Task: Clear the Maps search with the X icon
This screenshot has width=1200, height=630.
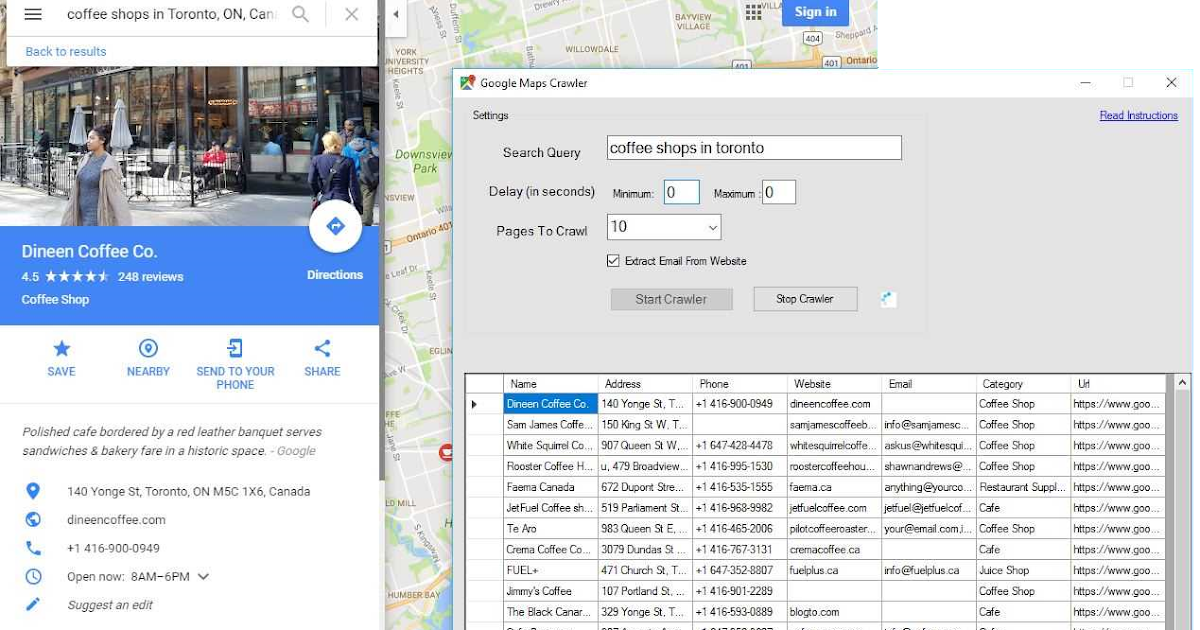Action: click(351, 14)
